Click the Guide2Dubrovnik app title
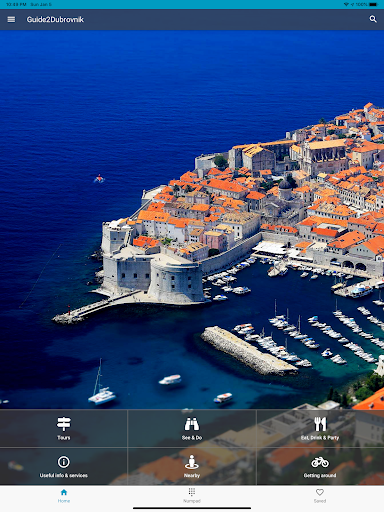 pos(55,19)
